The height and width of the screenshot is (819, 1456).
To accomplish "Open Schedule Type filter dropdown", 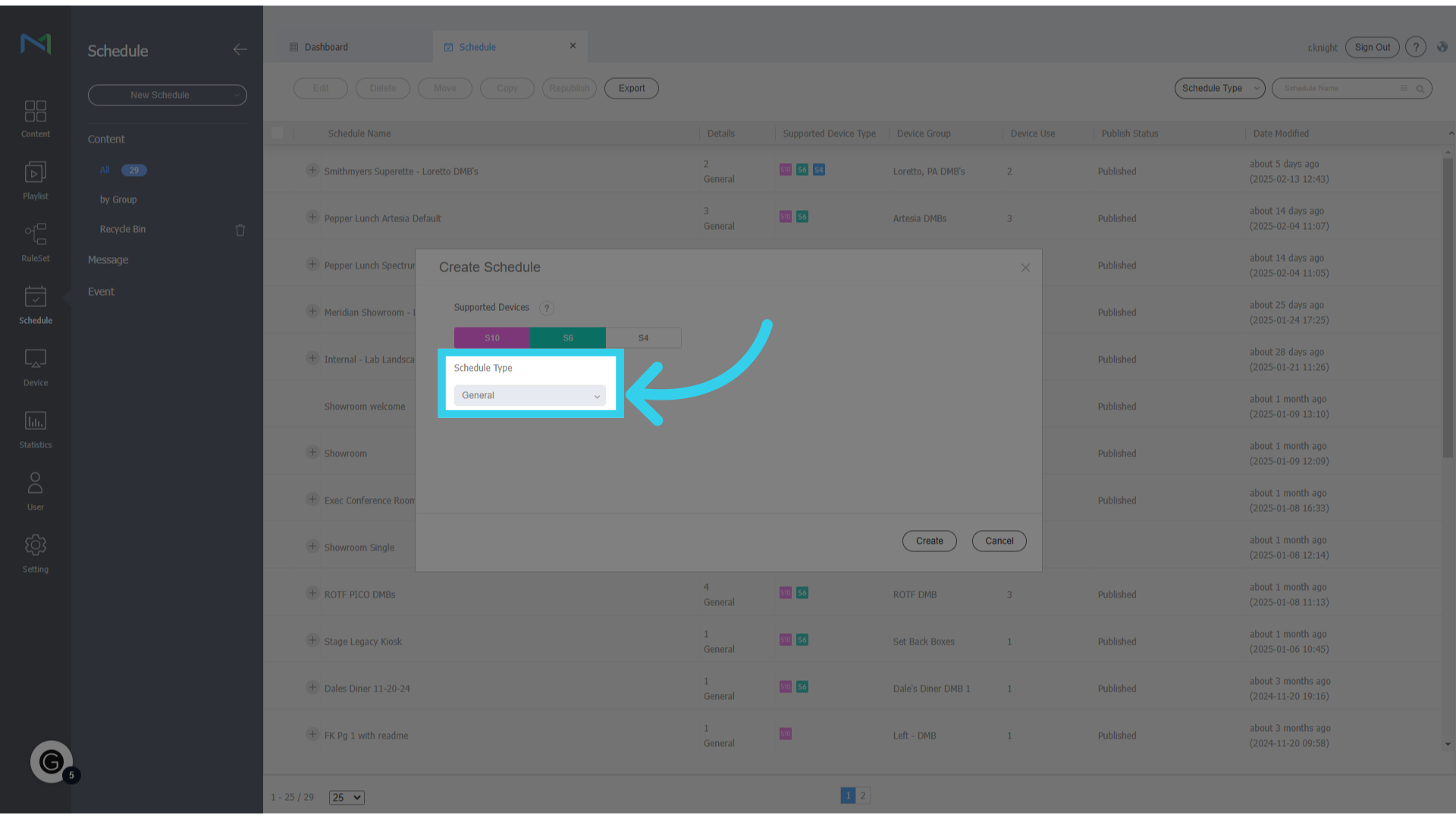I will tap(1219, 89).
